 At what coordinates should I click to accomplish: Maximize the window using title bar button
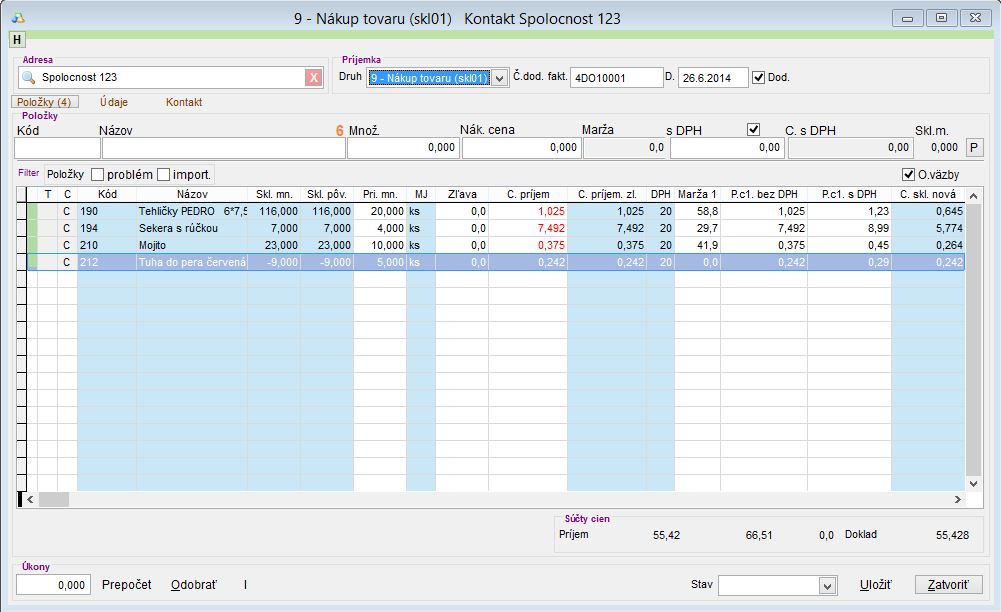(941, 18)
